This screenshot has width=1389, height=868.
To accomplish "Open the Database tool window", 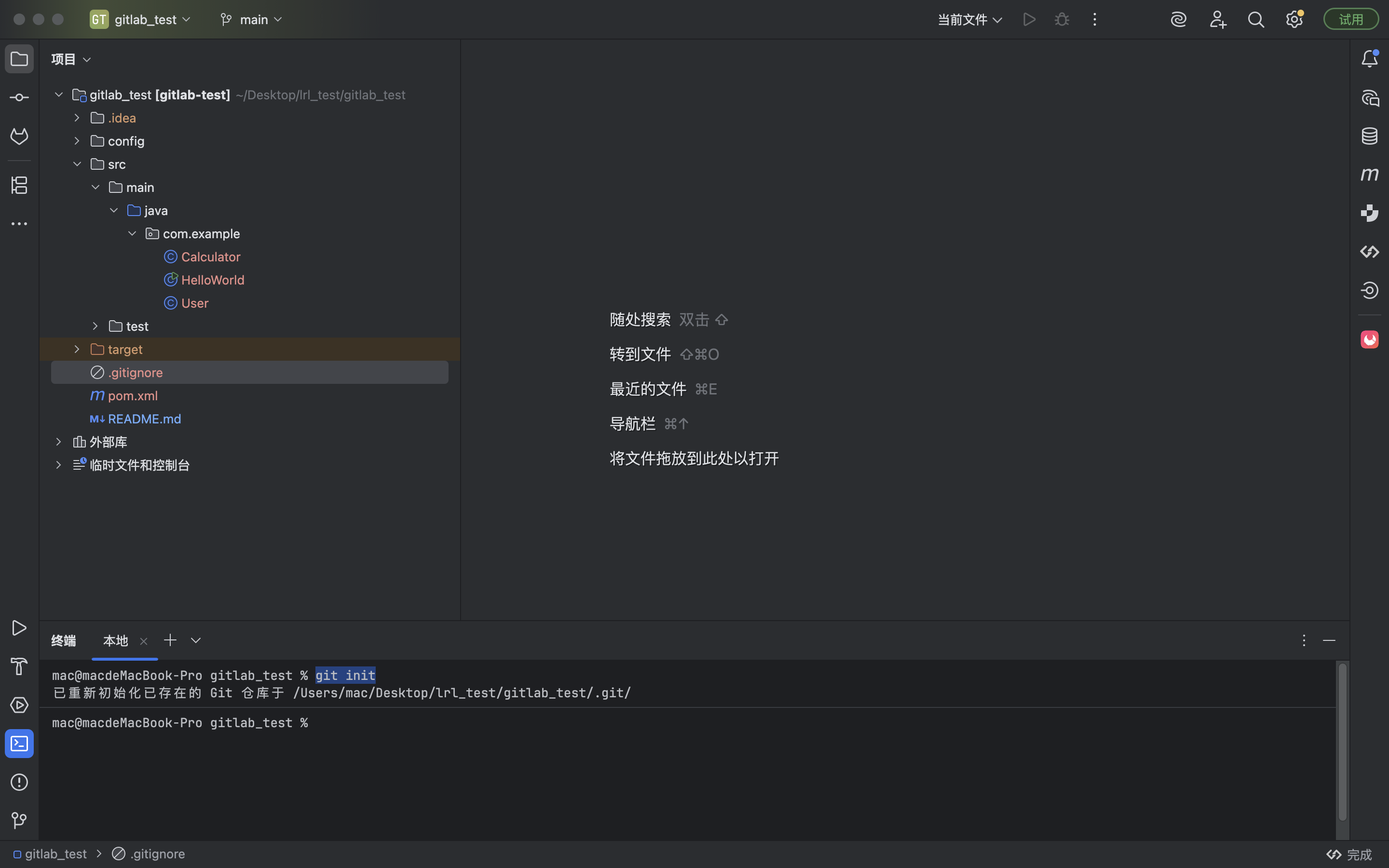I will click(1370, 136).
